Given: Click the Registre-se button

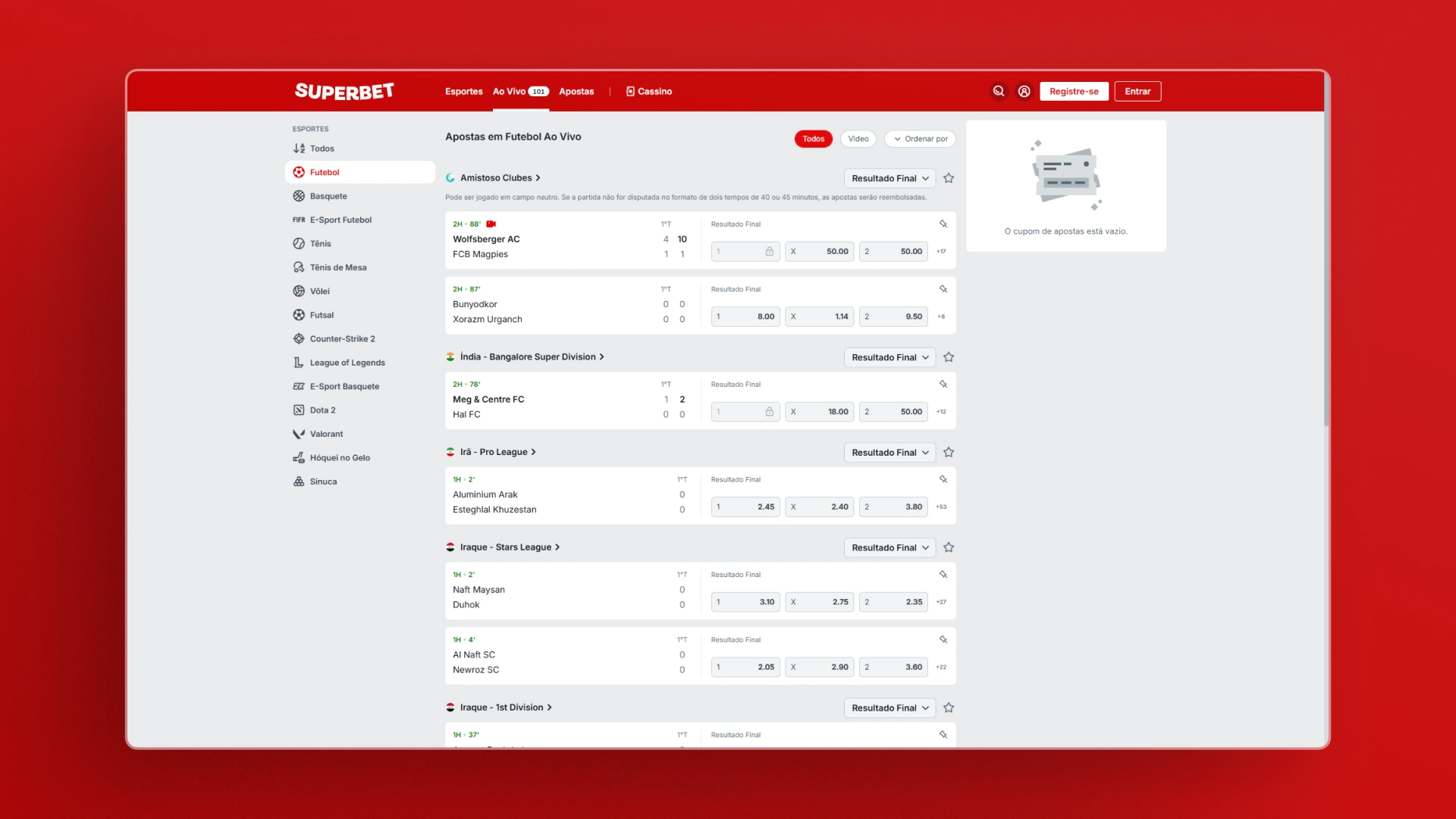Looking at the screenshot, I should pos(1074,91).
